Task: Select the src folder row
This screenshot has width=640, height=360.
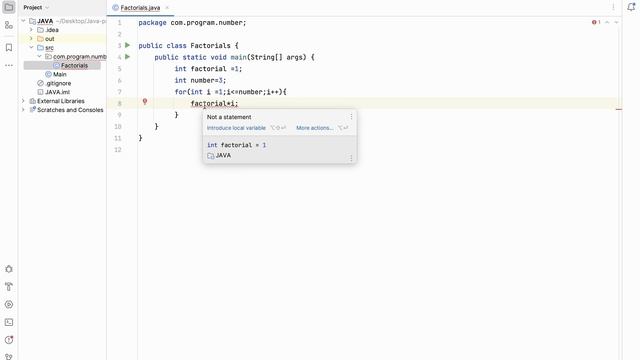Action: (62, 48)
